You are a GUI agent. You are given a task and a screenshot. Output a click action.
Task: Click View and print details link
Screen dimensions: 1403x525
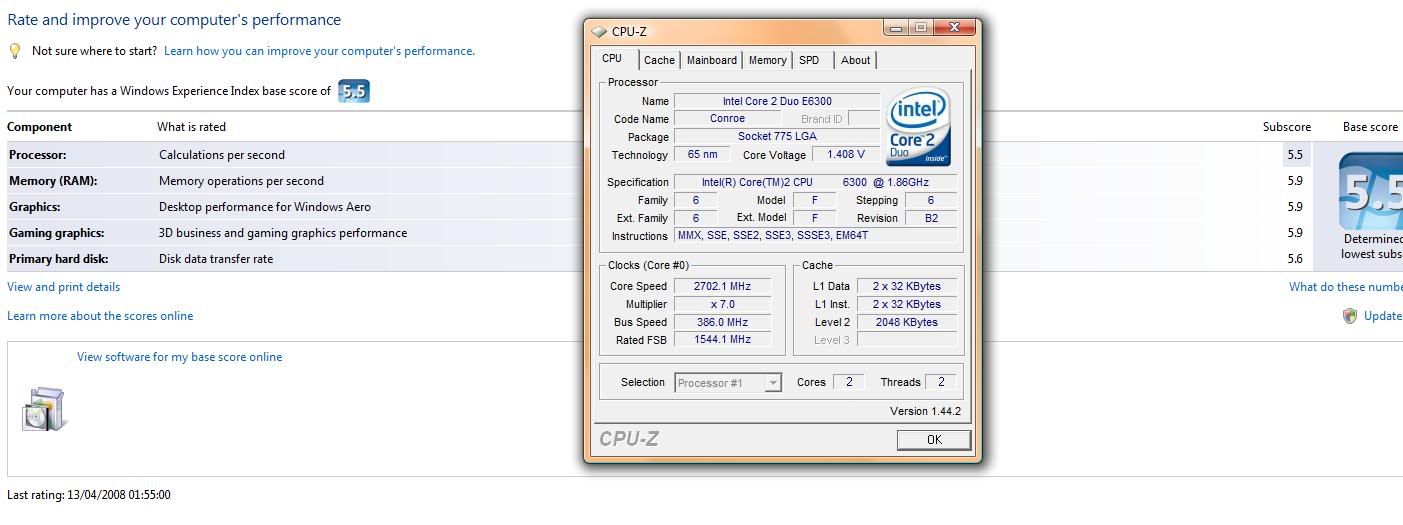(63, 287)
